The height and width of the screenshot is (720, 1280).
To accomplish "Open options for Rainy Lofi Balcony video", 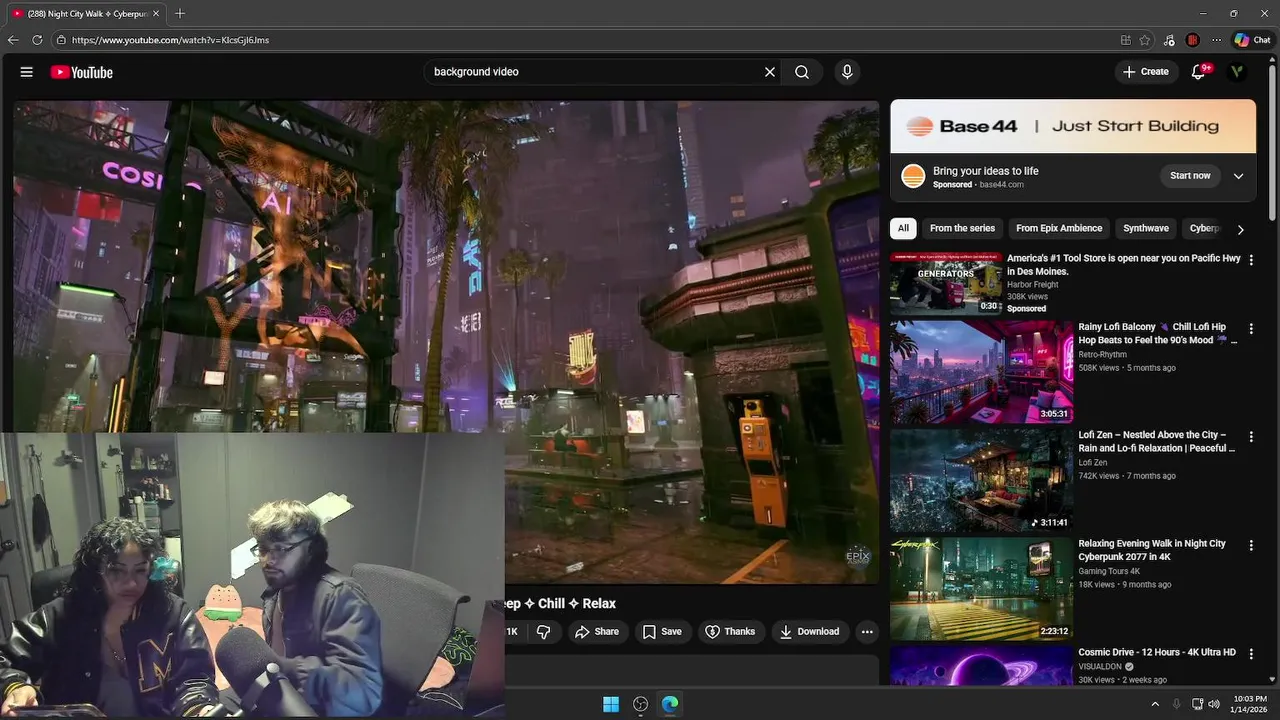I will pos(1250,329).
